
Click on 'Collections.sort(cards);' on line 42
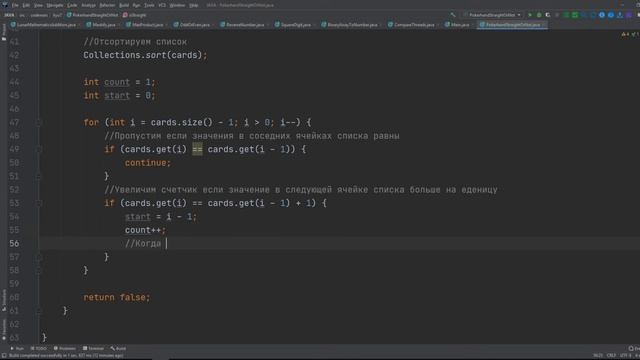pos(145,55)
